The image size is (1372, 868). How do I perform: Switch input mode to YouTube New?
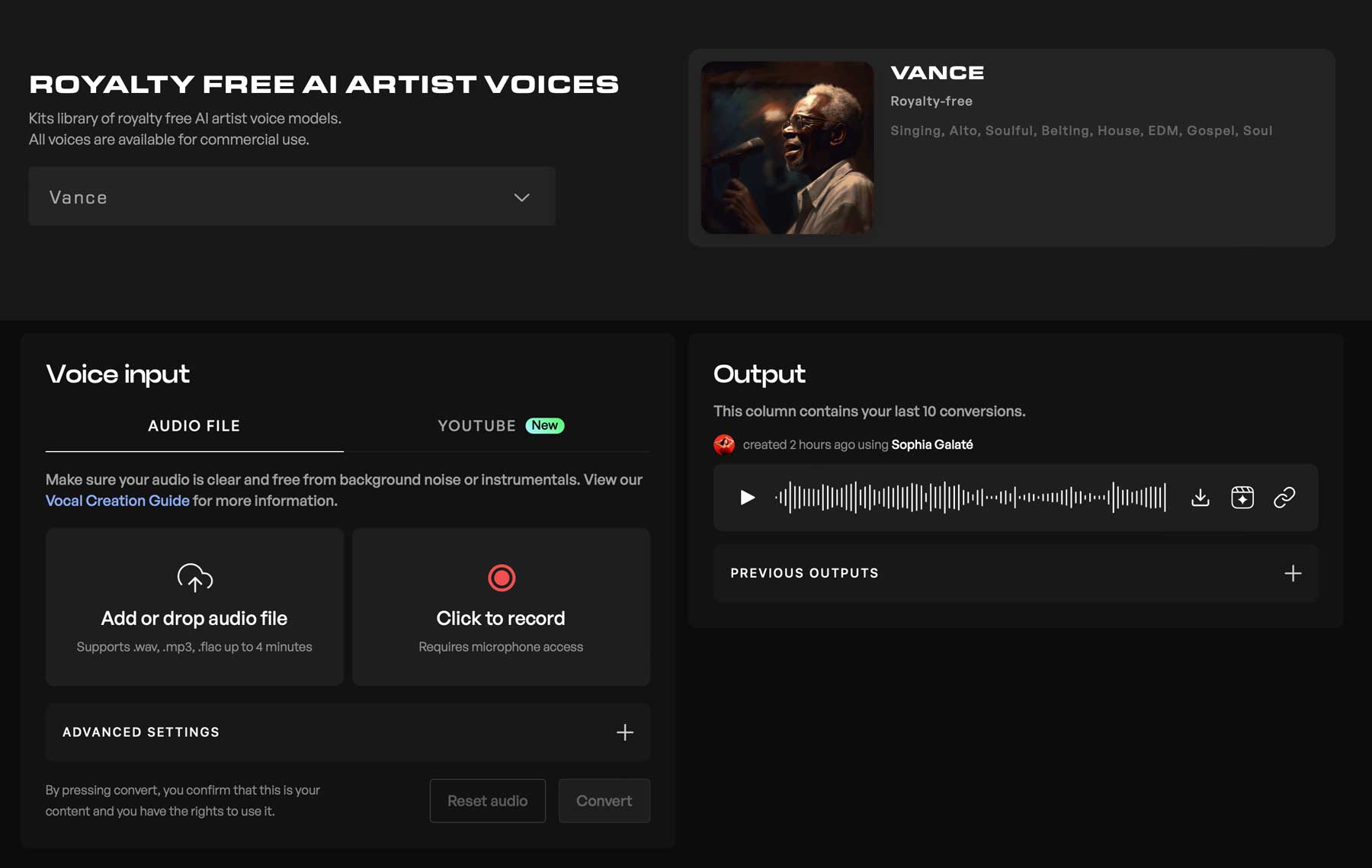point(500,425)
